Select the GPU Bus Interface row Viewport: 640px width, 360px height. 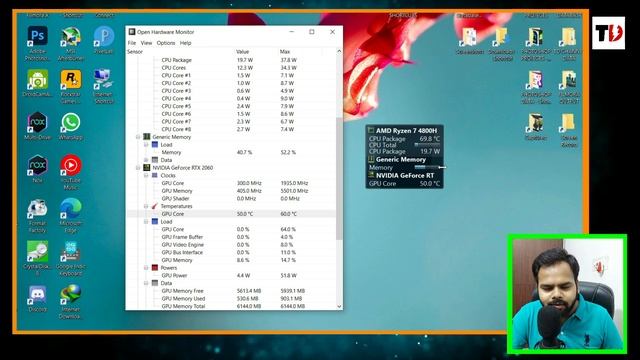tap(231, 252)
